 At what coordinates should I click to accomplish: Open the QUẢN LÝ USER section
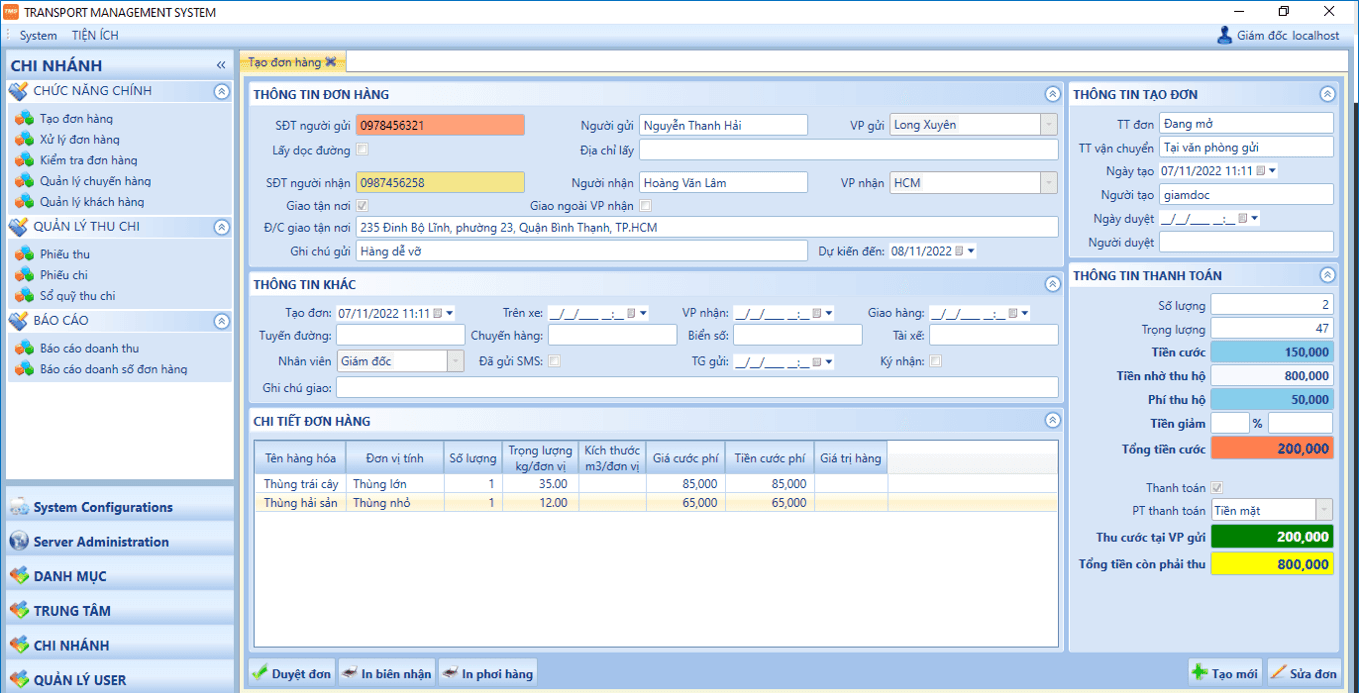[x=79, y=680]
